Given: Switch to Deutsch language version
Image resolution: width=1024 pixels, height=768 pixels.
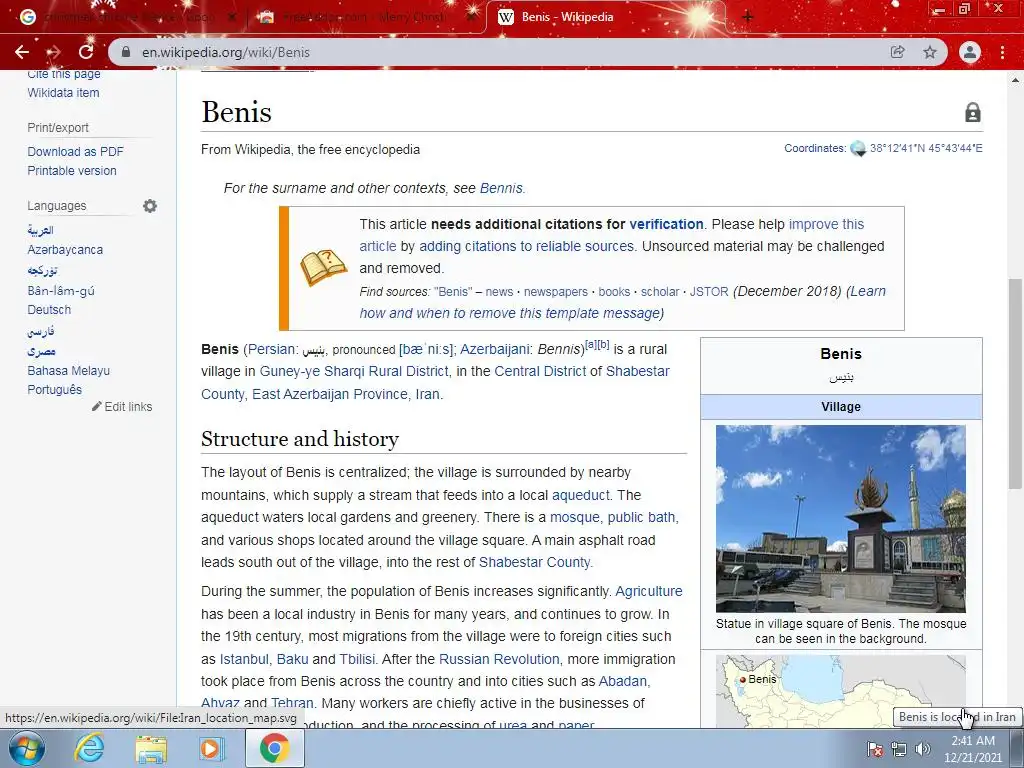Looking at the screenshot, I should click(x=49, y=310).
